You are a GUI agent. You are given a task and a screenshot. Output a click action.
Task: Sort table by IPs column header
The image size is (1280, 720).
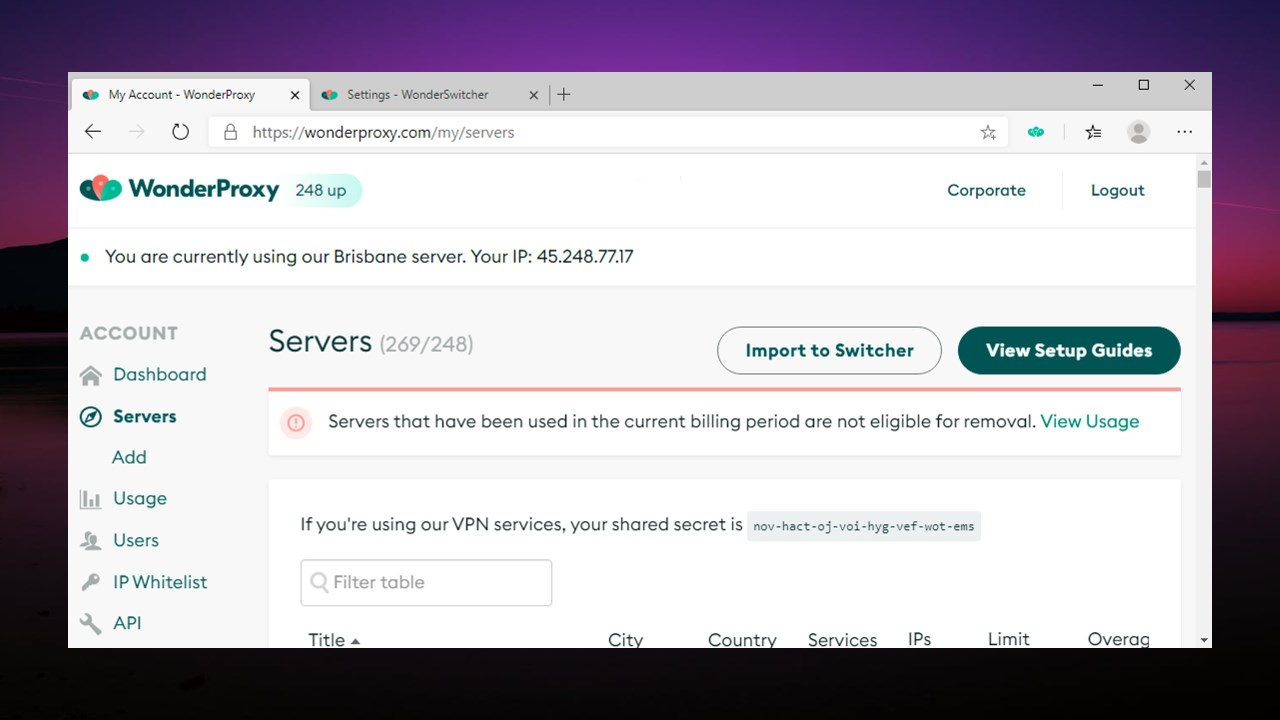coord(919,639)
